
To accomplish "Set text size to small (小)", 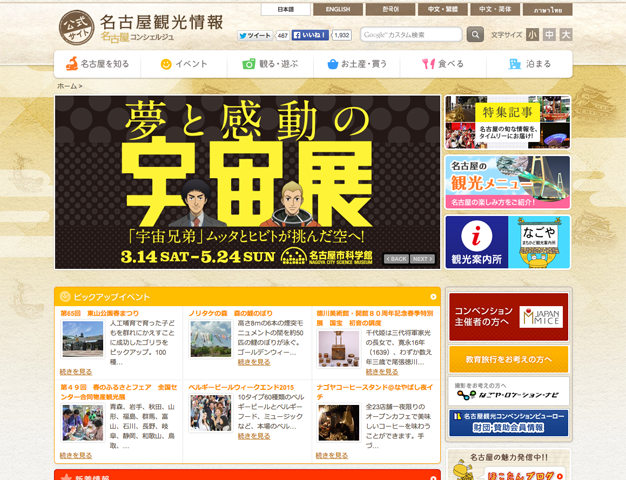I will [x=532, y=35].
